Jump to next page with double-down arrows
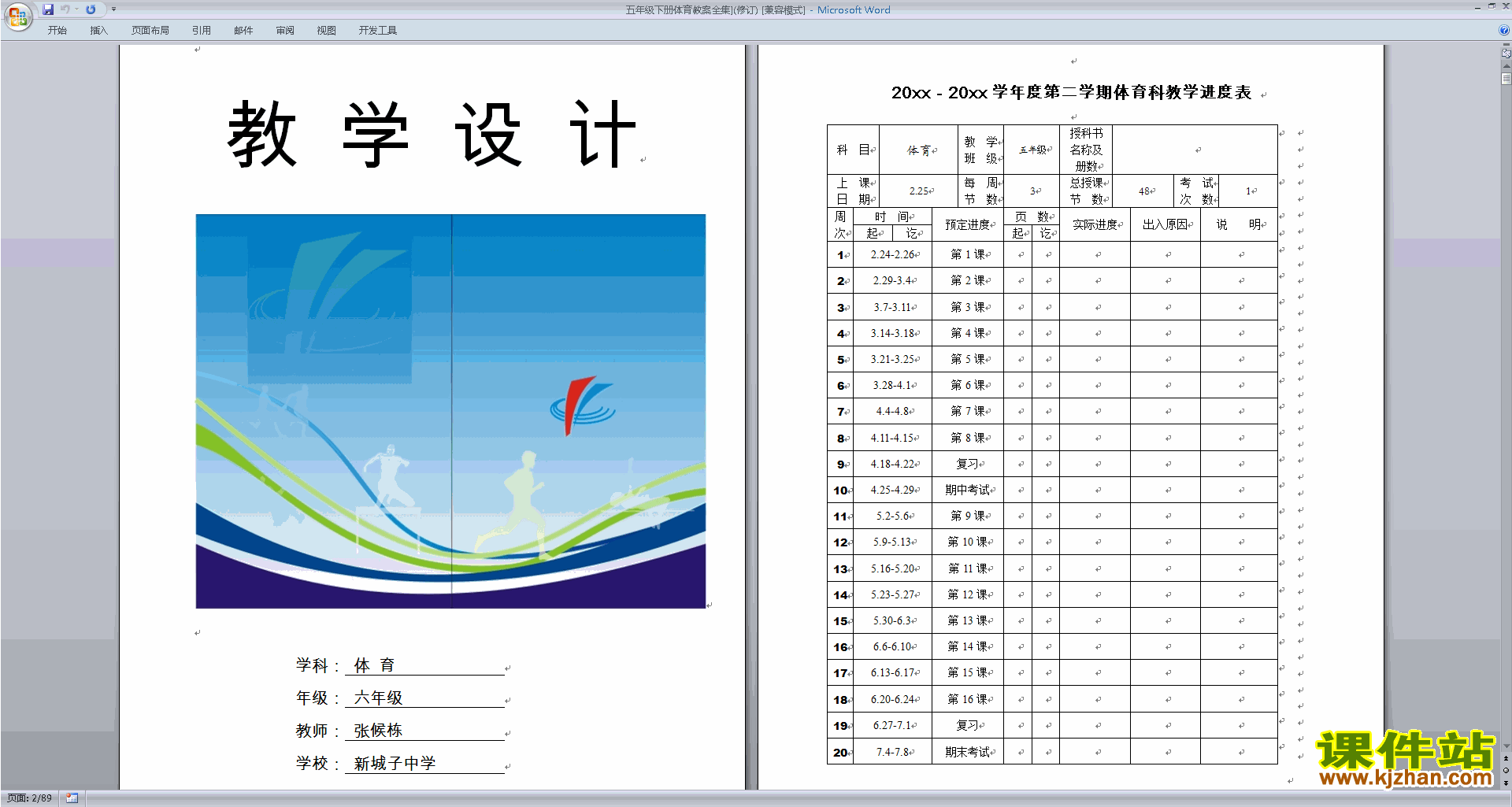Image resolution: width=1512 pixels, height=807 pixels. tap(1506, 782)
